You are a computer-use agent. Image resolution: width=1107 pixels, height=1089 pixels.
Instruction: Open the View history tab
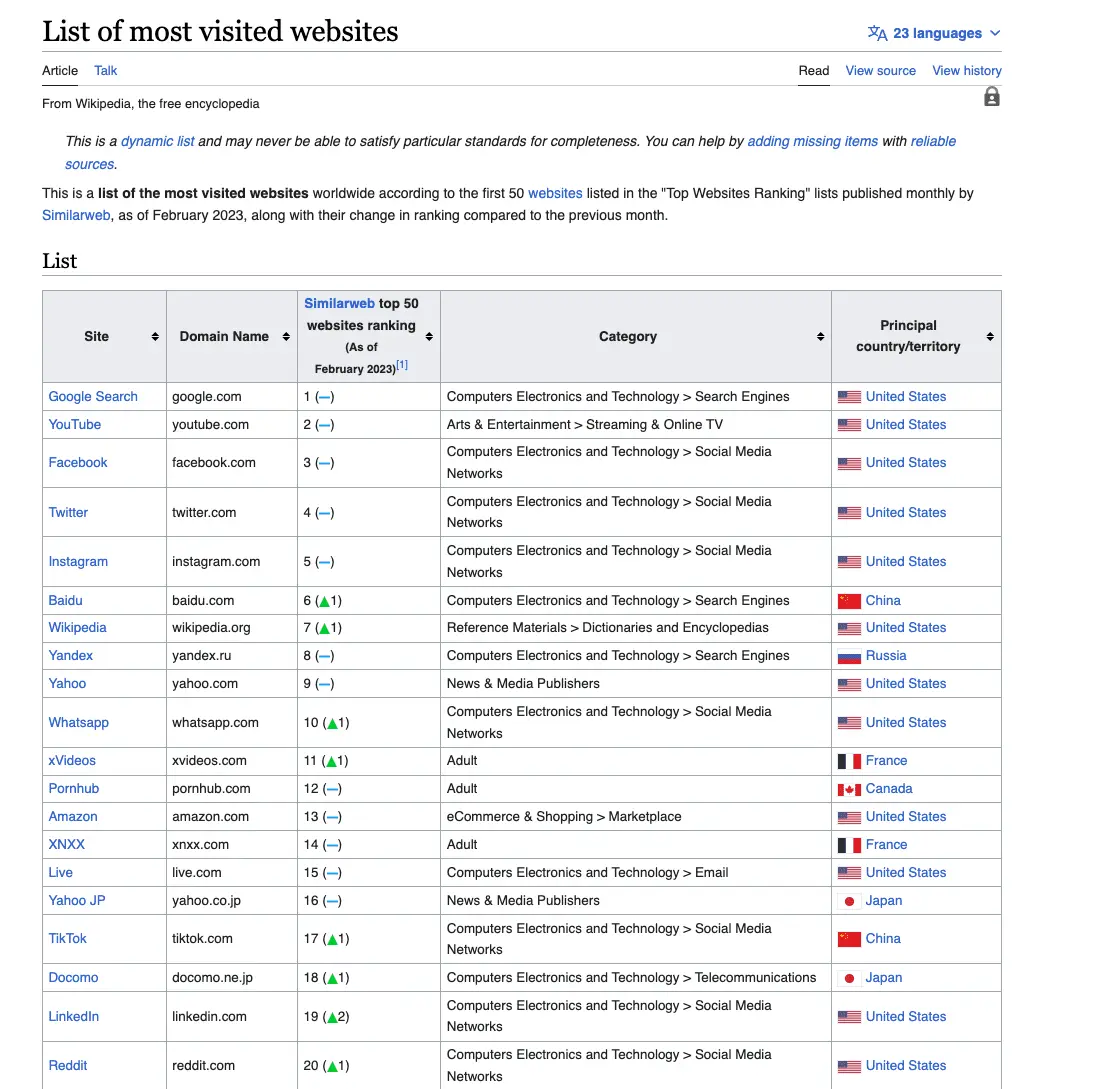pyautogui.click(x=966, y=70)
